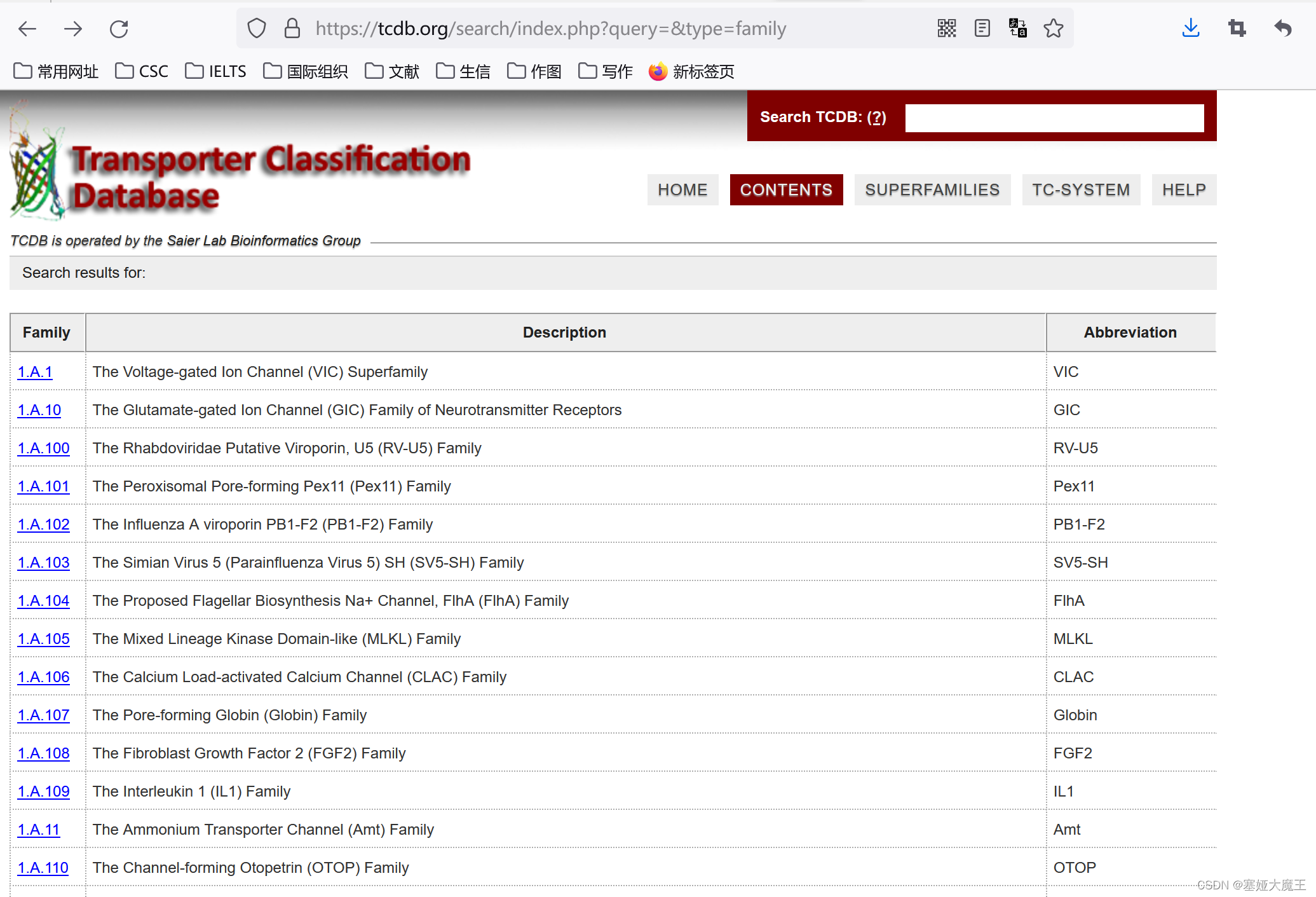Reload the current page
The width and height of the screenshot is (1316, 897).
click(x=119, y=29)
